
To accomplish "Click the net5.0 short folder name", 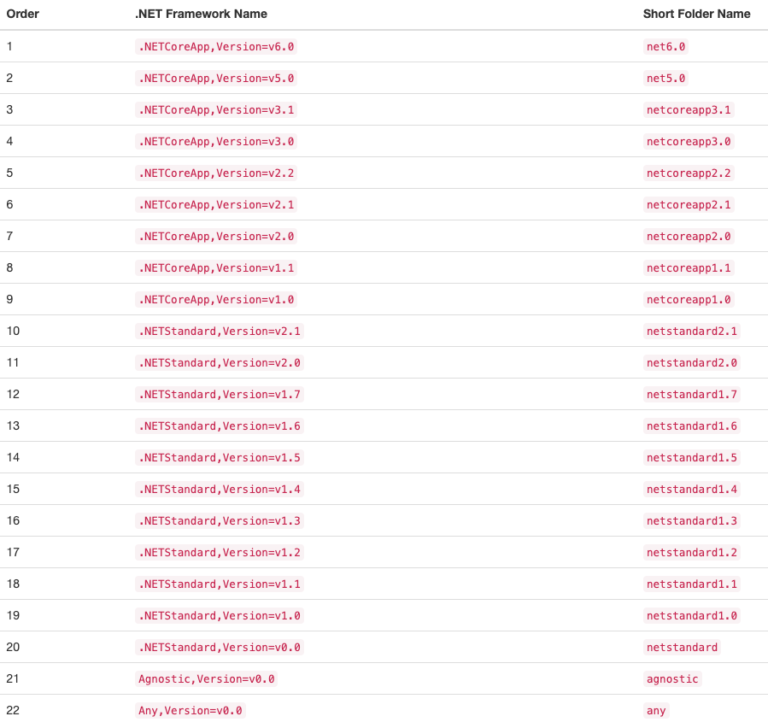I will [666, 78].
